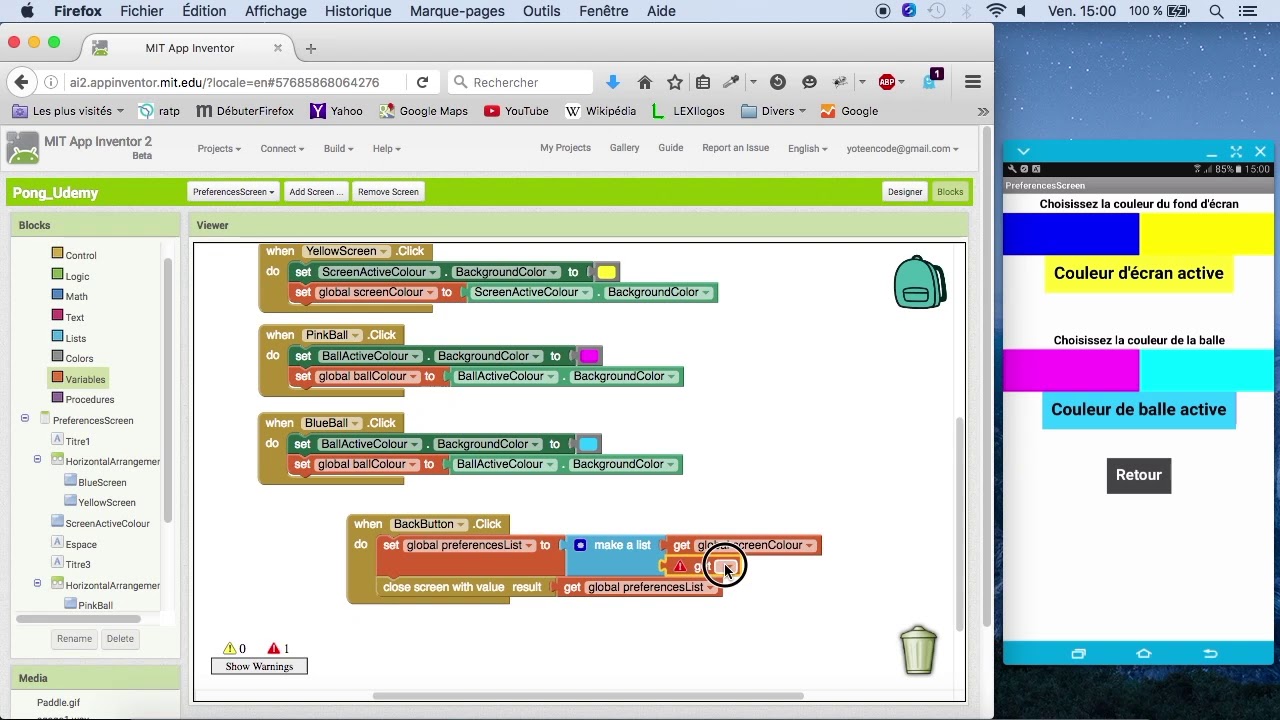
Task: Open the Projects dropdown menu
Action: tap(219, 148)
